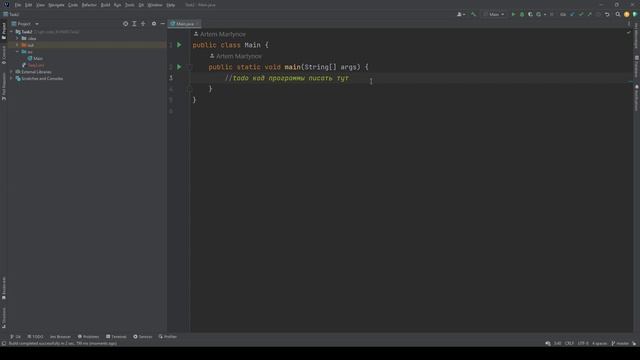The image size is (640, 360).
Task: Close the Main.java editor tab
Action: coord(198,24)
